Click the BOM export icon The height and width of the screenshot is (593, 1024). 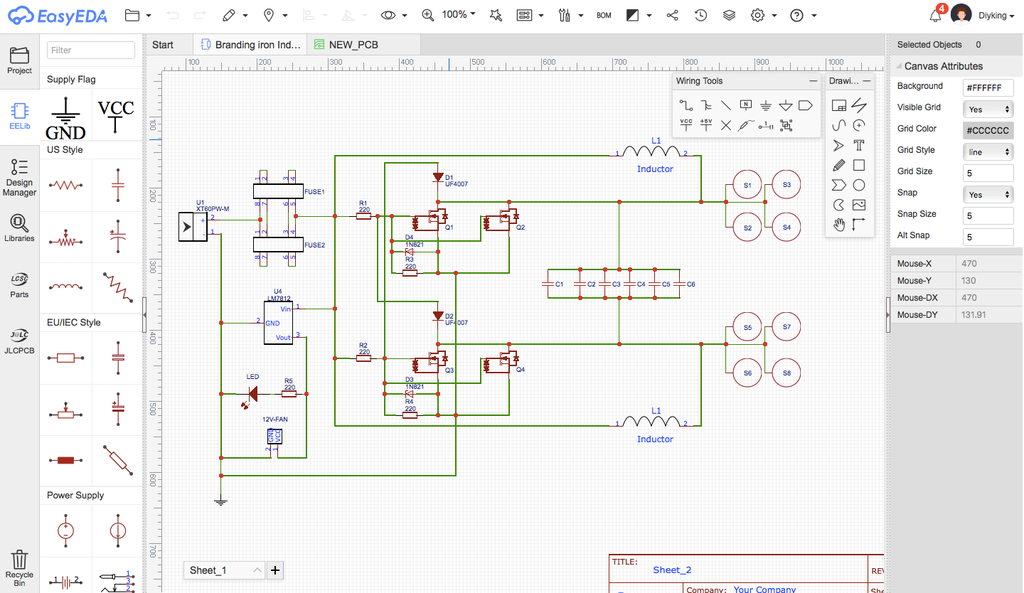point(604,16)
